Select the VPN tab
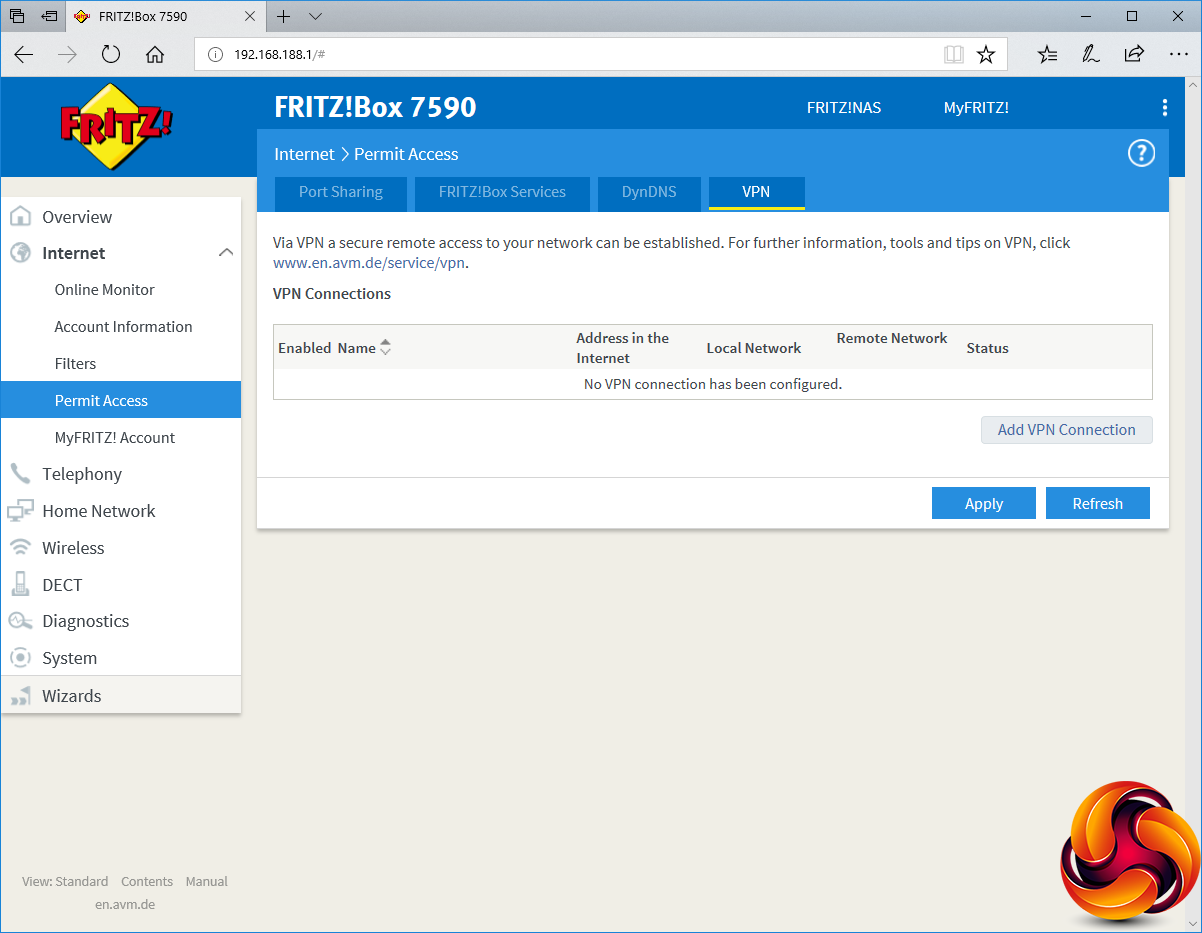 [x=756, y=192]
